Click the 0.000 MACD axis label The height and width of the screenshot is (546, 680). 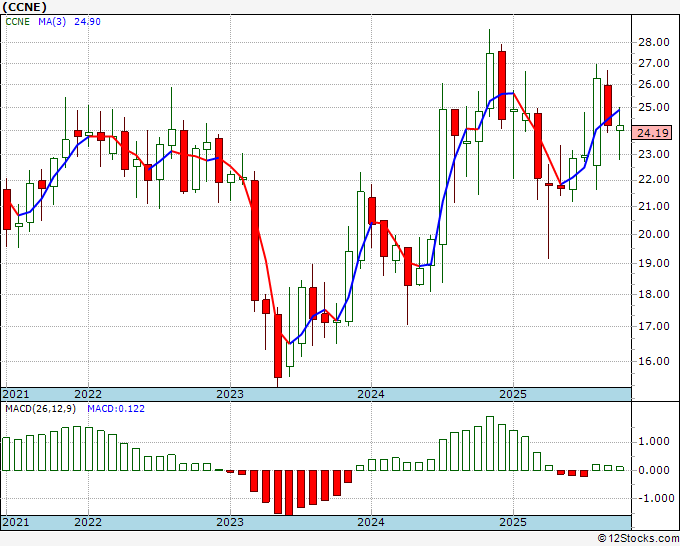pos(654,470)
